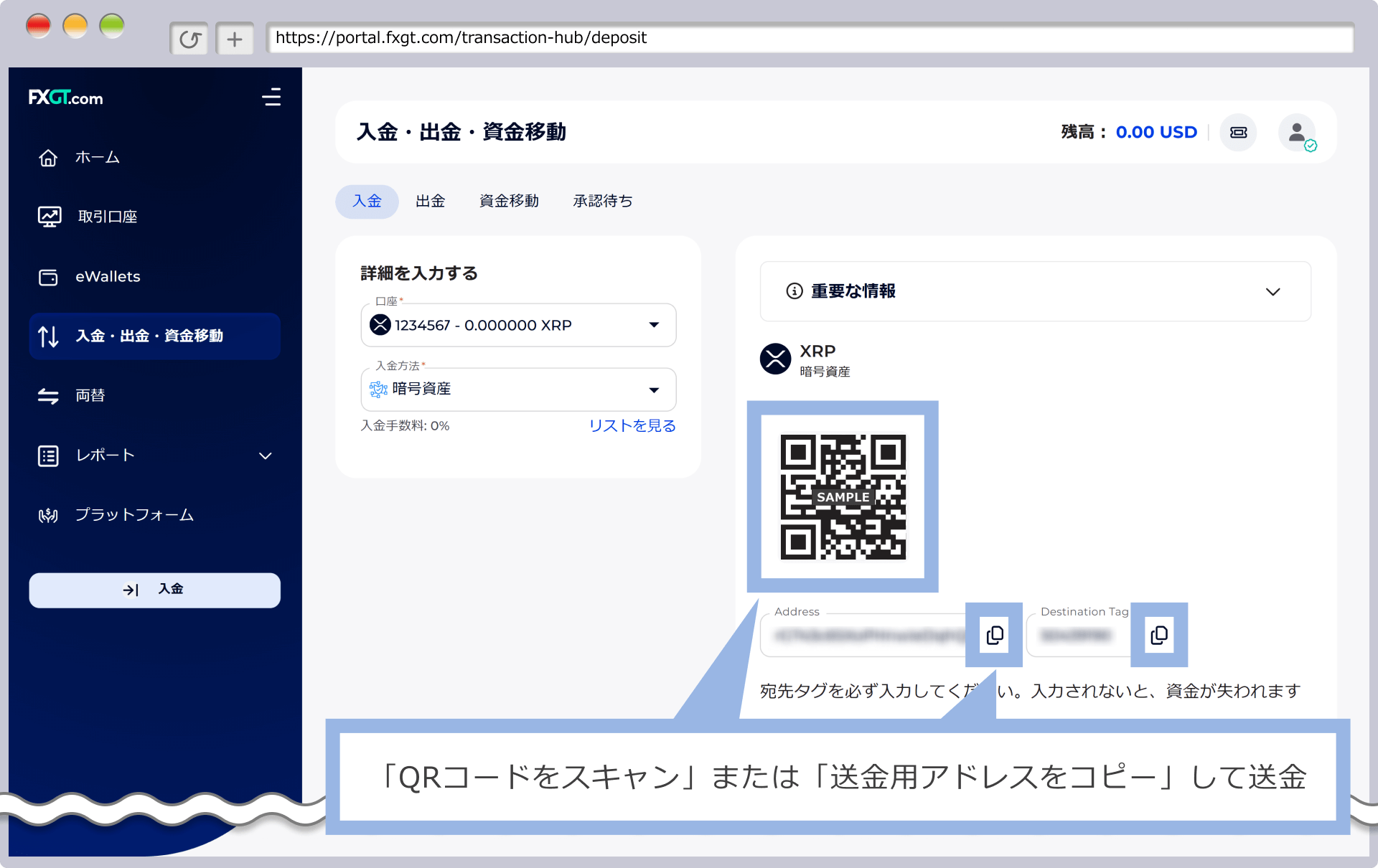
Task: Click the exchange arrows icon beside 両替
Action: tap(48, 396)
